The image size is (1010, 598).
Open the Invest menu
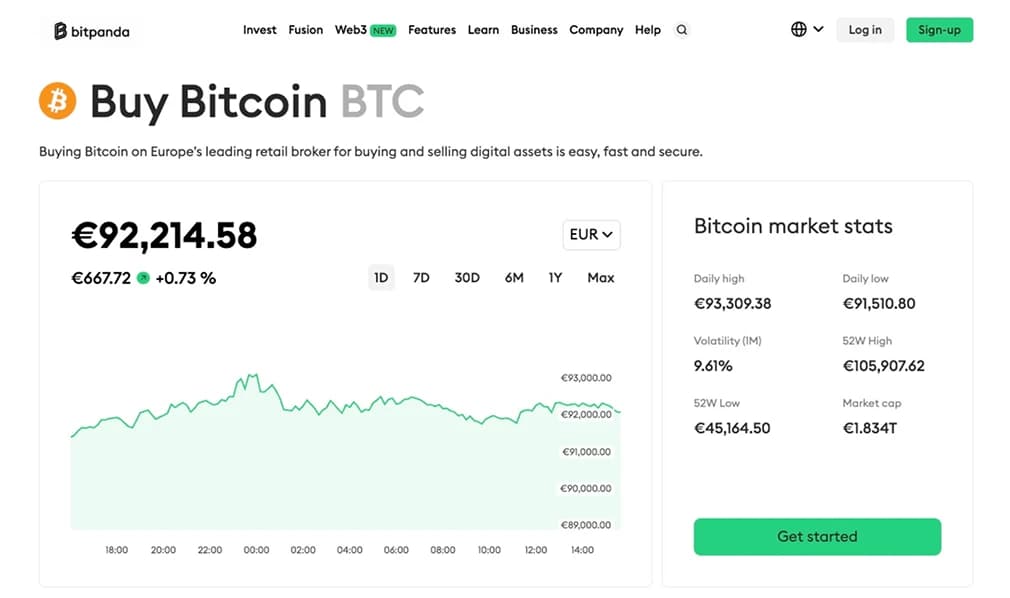[259, 30]
